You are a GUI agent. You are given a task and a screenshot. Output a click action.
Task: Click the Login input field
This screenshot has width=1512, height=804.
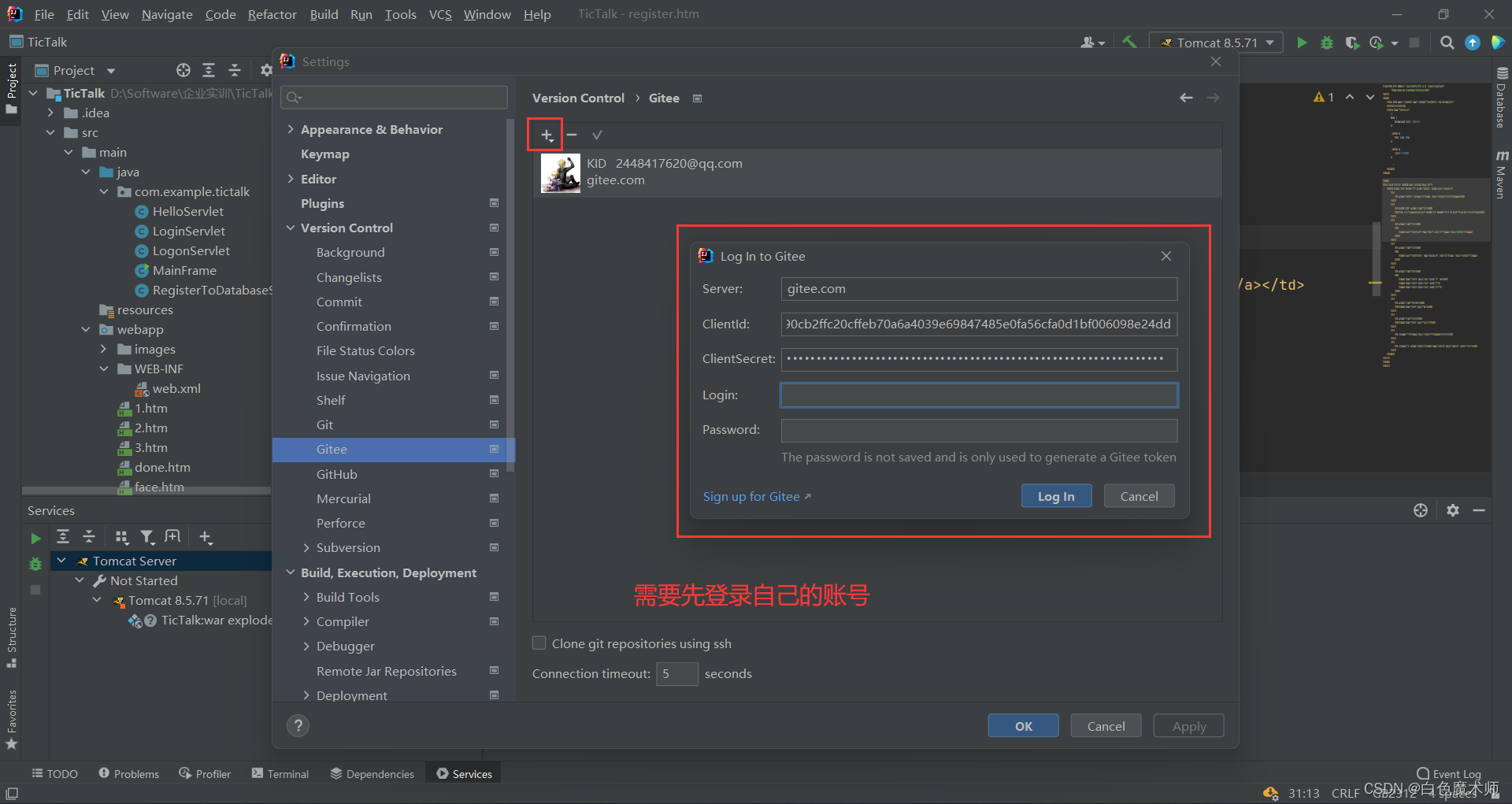click(979, 395)
